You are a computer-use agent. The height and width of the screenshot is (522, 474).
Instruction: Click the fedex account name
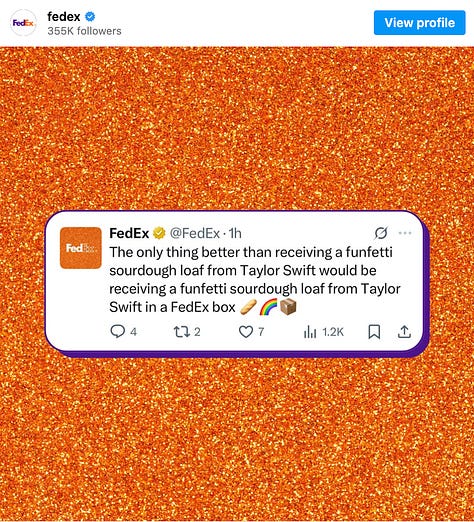[64, 16]
